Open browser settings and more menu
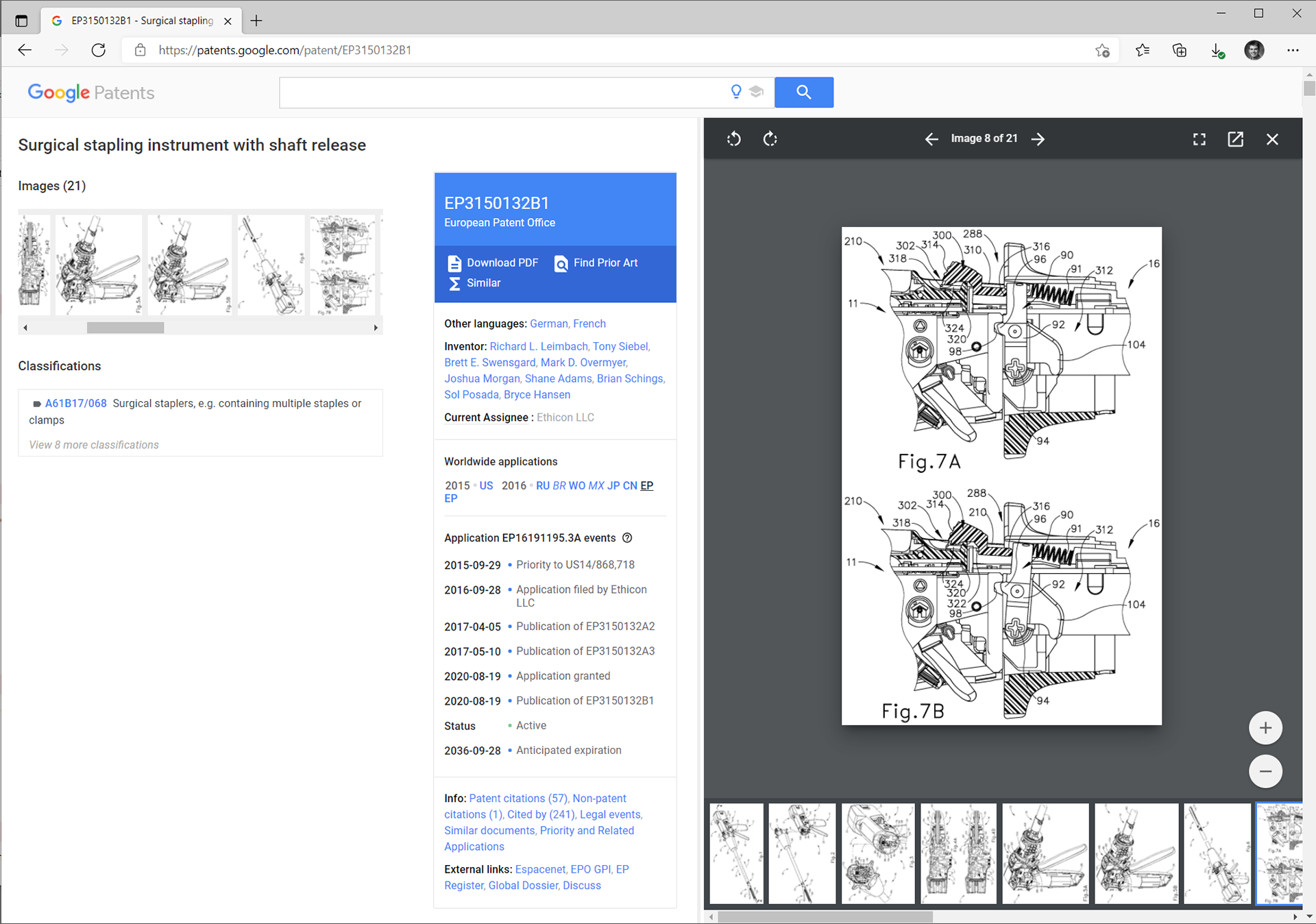Viewport: 1316px width, 924px height. pyautogui.click(x=1293, y=50)
